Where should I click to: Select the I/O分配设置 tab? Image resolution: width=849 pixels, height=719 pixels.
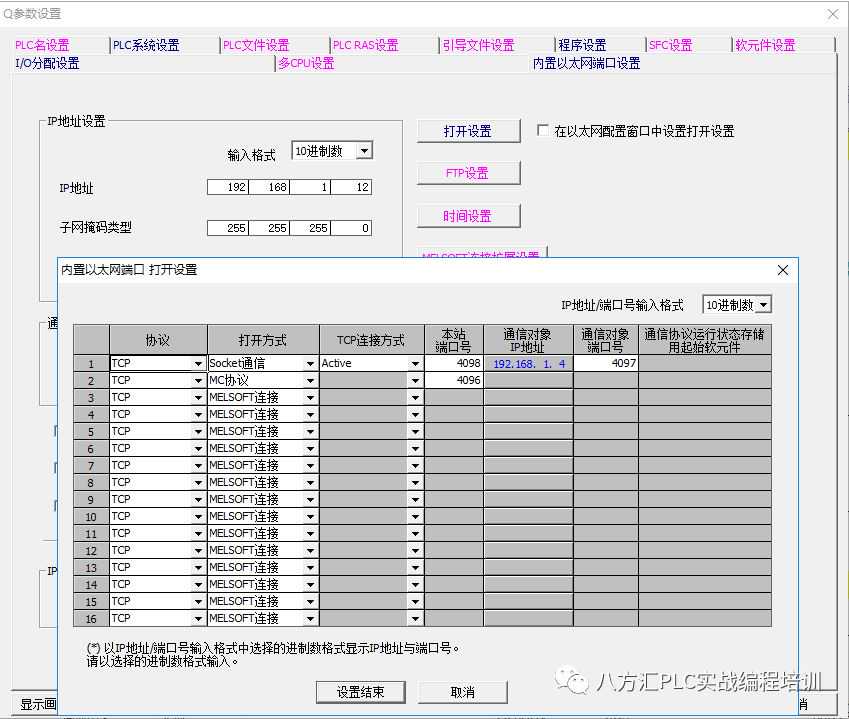point(47,63)
